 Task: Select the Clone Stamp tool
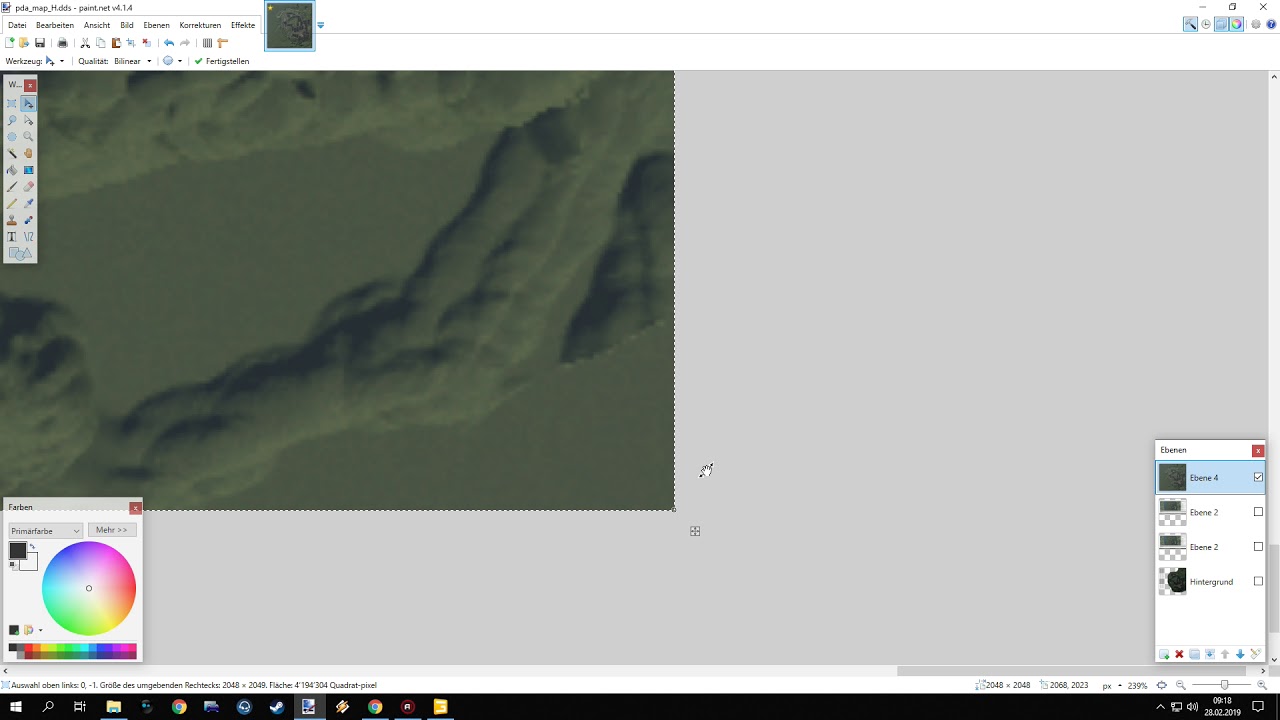12,220
